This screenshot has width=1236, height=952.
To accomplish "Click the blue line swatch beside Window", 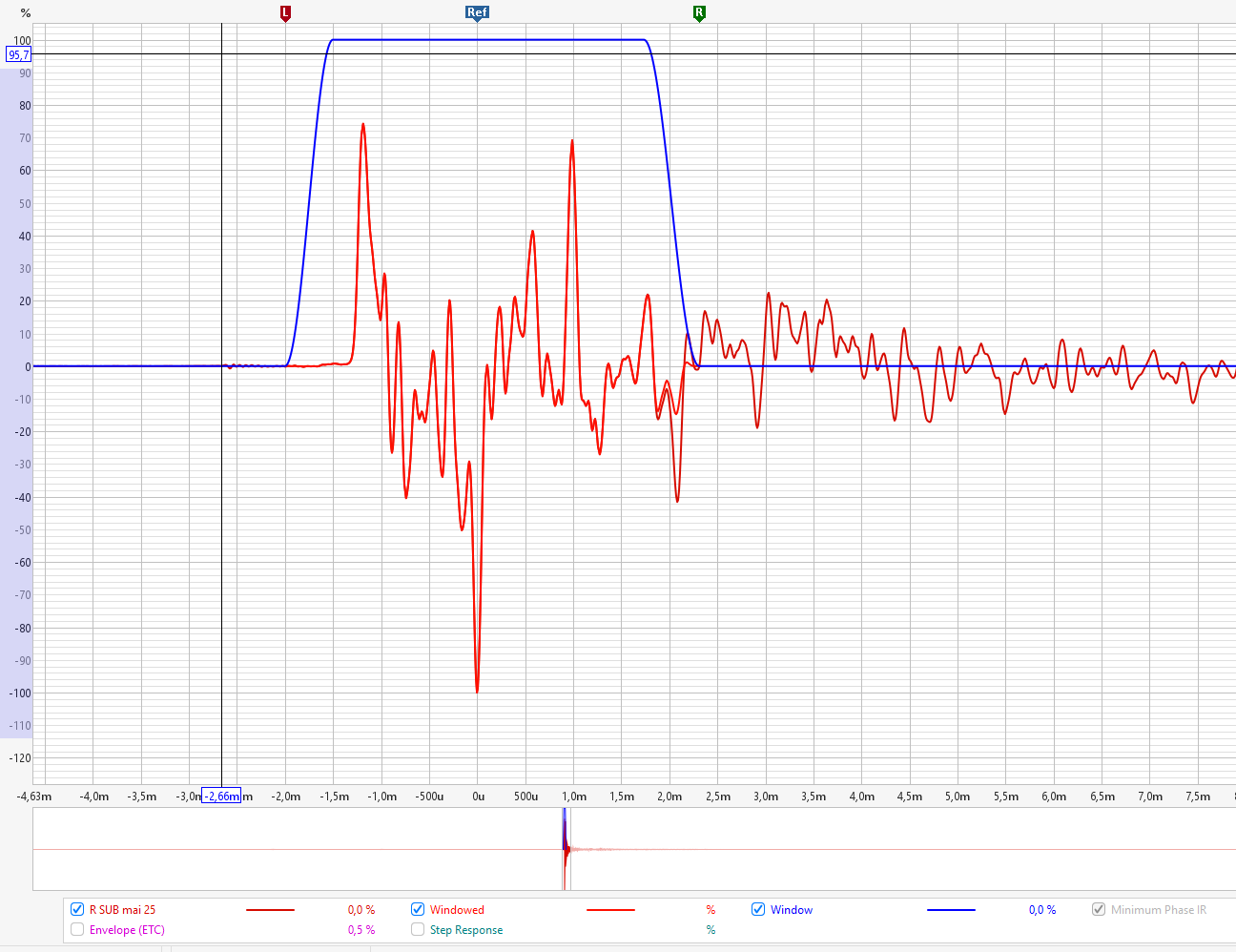I will [x=951, y=910].
